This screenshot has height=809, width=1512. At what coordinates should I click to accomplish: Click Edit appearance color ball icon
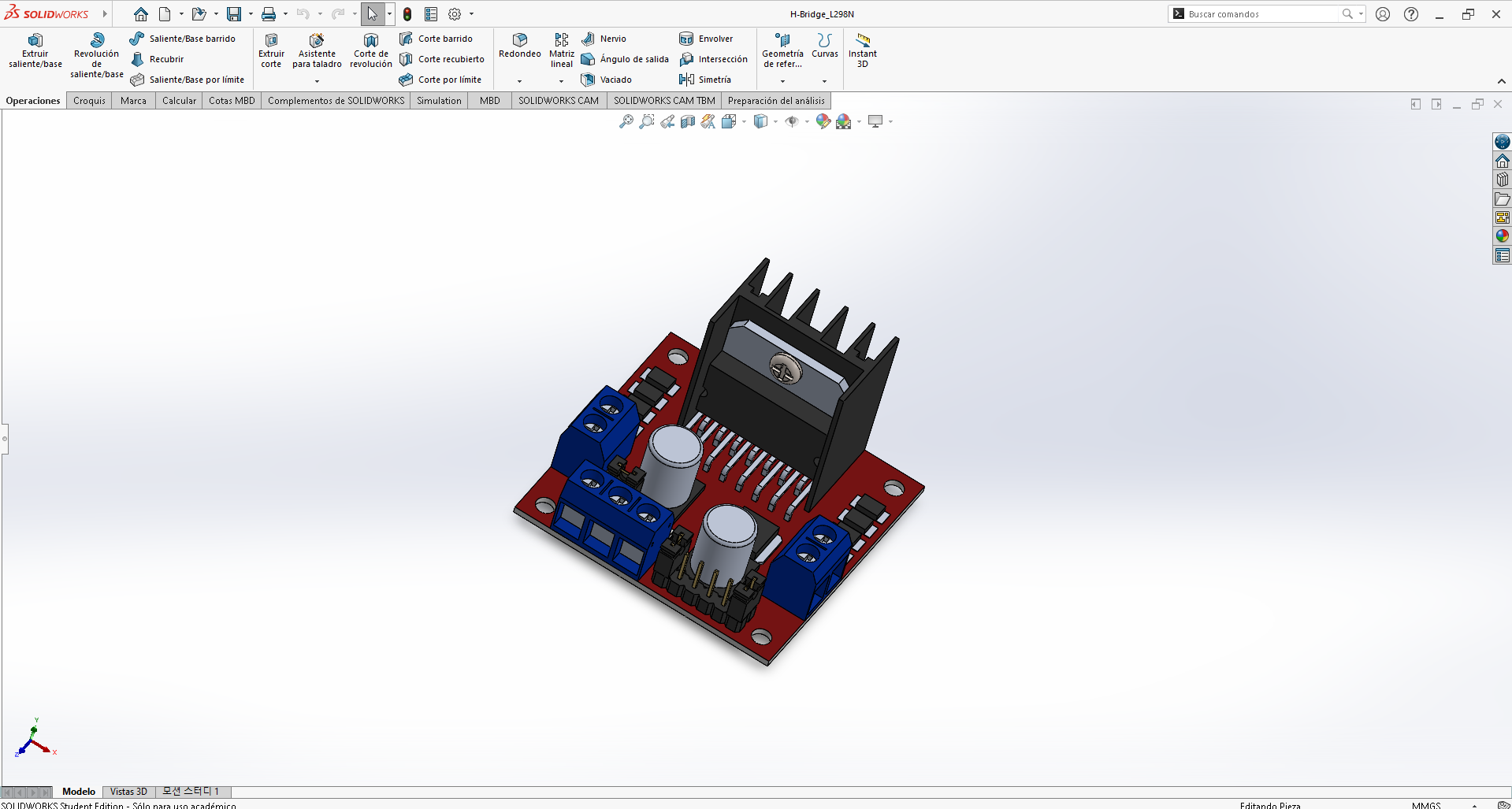pos(823,121)
